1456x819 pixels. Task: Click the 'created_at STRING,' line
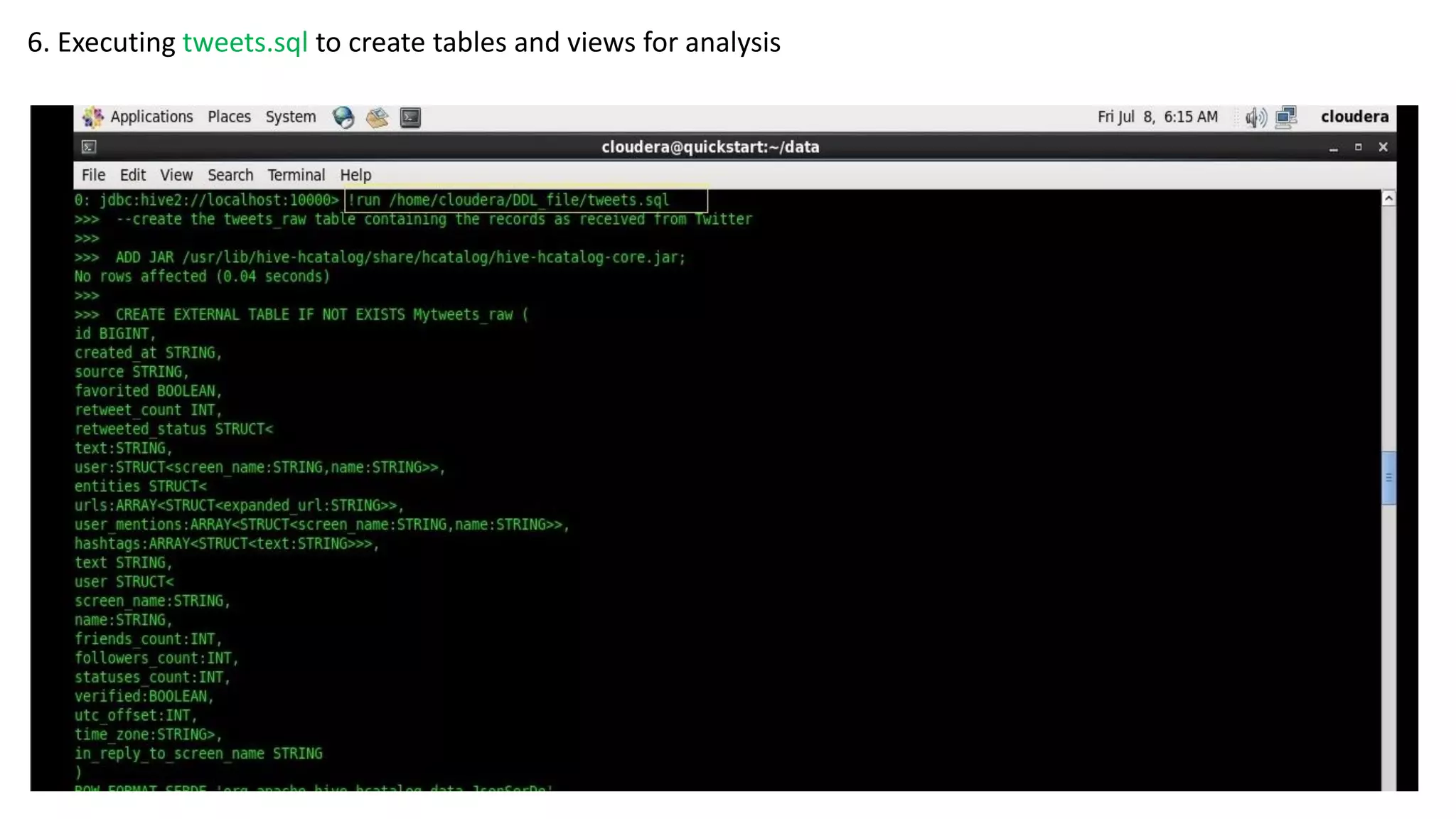(x=148, y=353)
